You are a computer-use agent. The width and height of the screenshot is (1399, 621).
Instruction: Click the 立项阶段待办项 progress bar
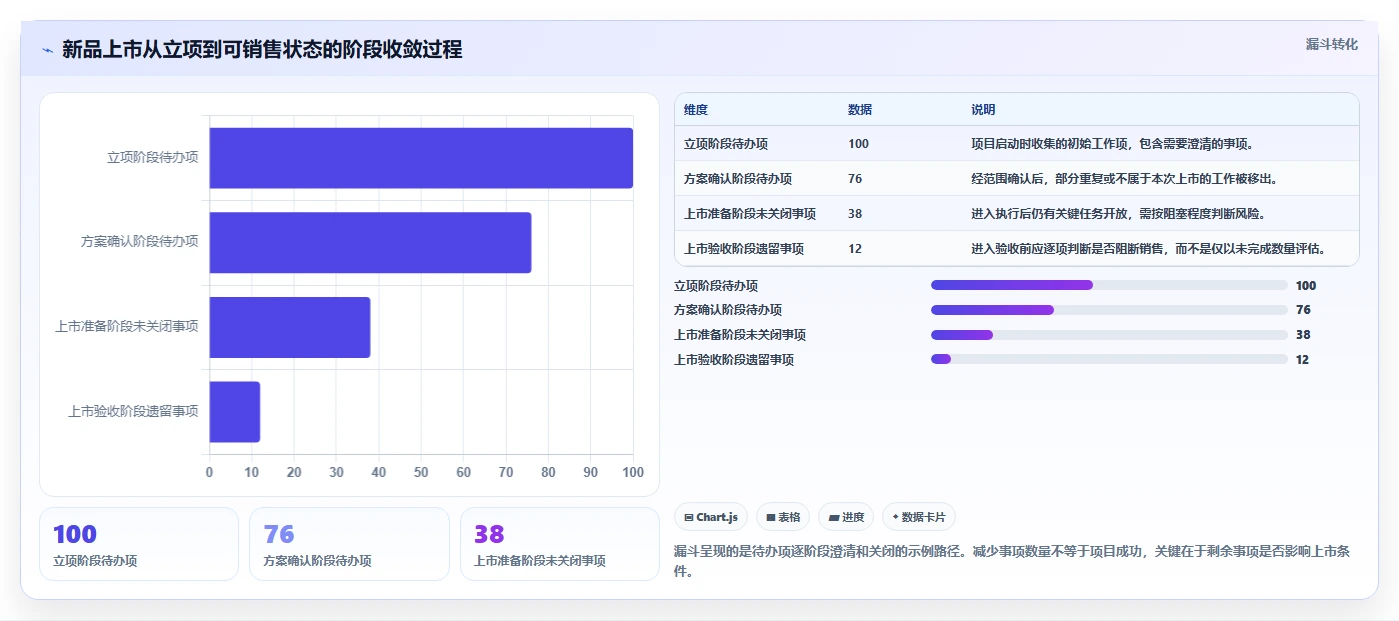1109,285
